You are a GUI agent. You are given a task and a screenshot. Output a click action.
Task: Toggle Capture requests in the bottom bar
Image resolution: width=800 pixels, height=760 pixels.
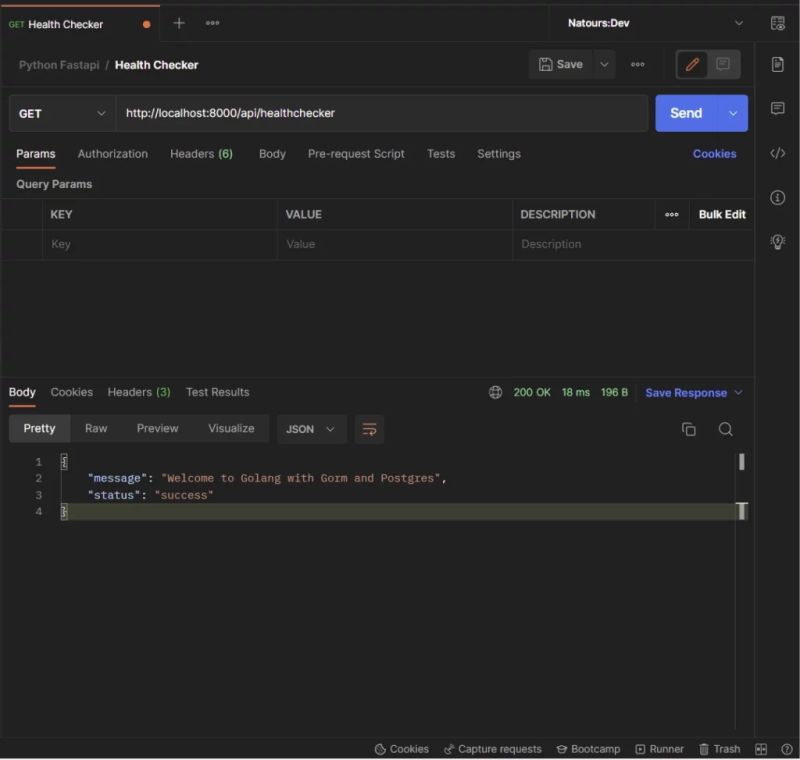click(x=492, y=748)
